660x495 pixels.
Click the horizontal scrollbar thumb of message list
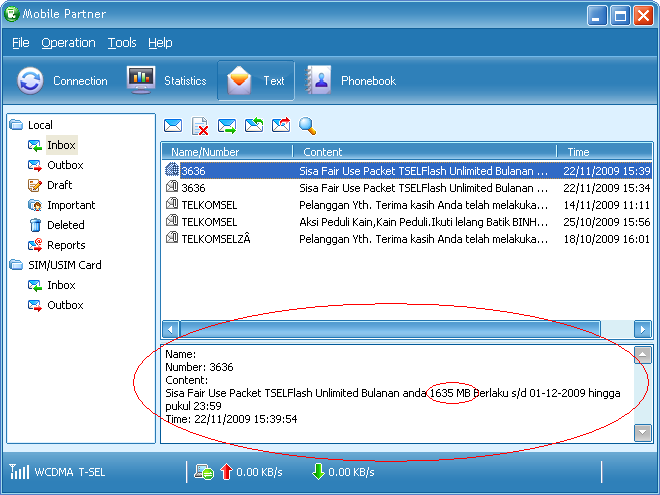[x=390, y=329]
